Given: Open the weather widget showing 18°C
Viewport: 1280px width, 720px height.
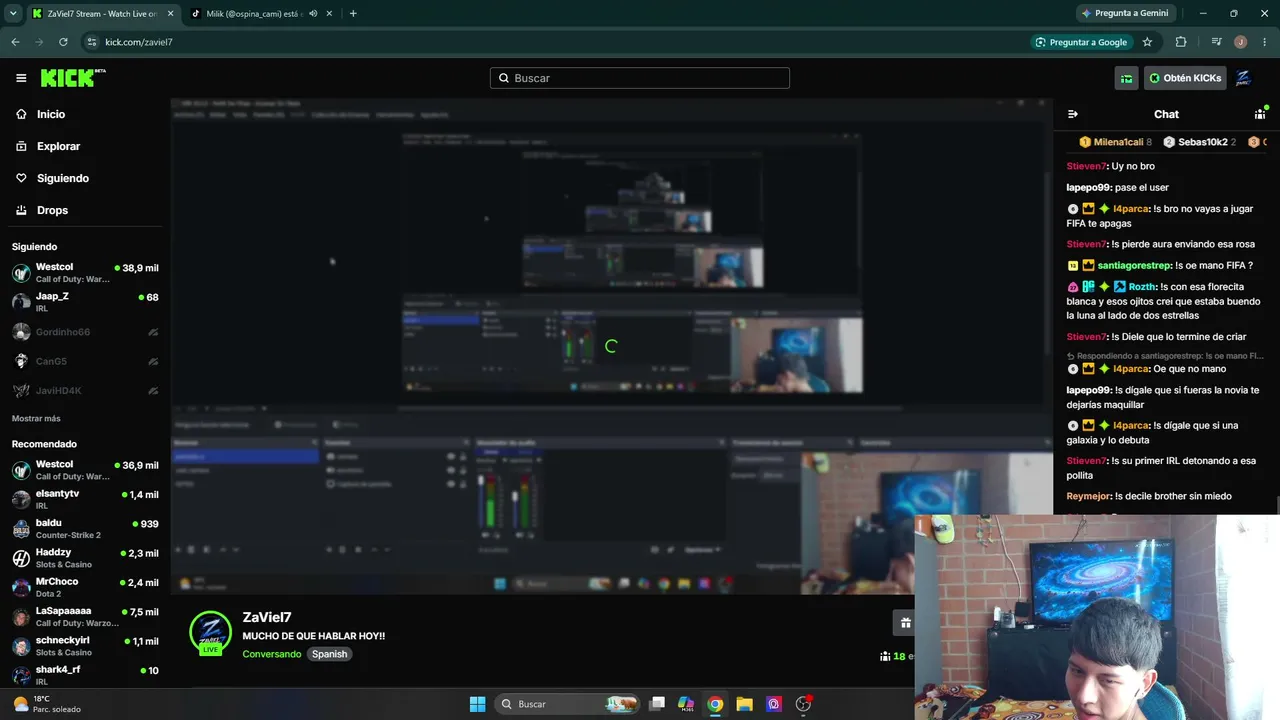Looking at the screenshot, I should (x=46, y=704).
